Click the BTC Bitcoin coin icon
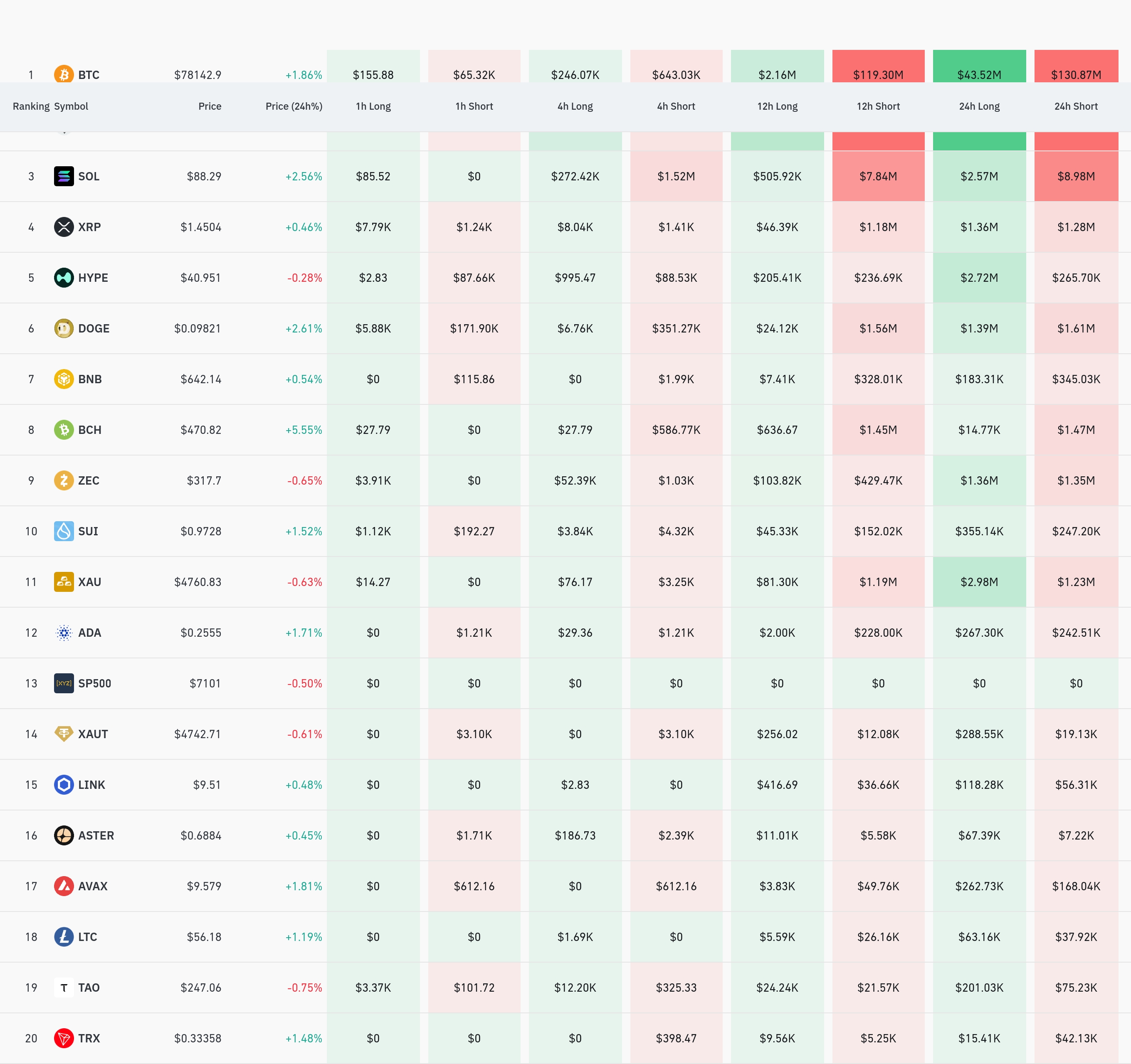This screenshot has width=1131, height=1064. [64, 74]
